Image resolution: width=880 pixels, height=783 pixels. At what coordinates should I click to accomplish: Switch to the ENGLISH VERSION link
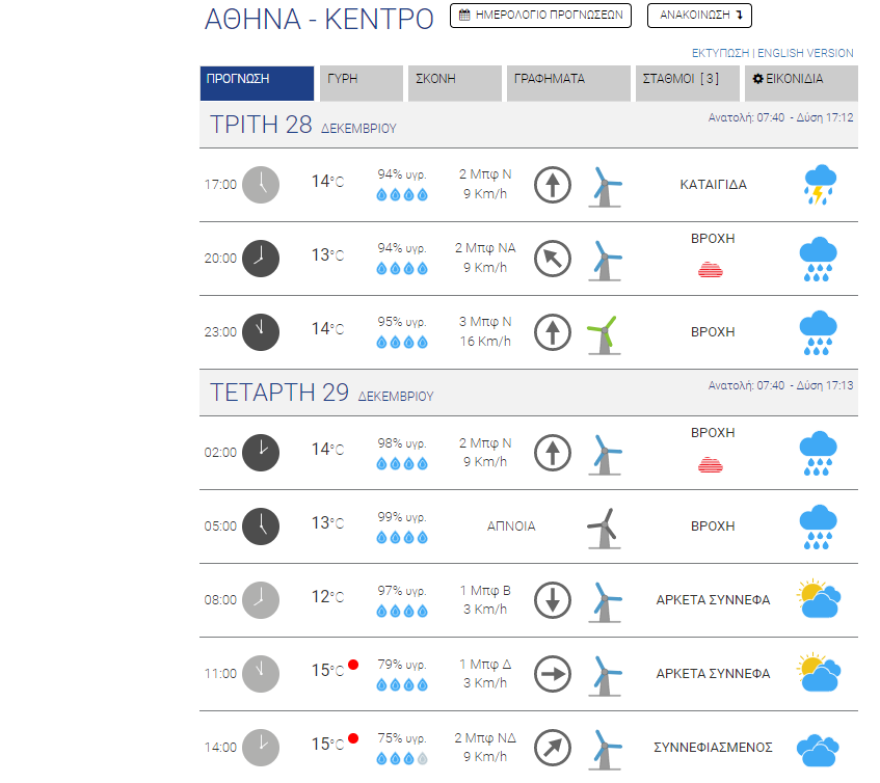tap(806, 53)
